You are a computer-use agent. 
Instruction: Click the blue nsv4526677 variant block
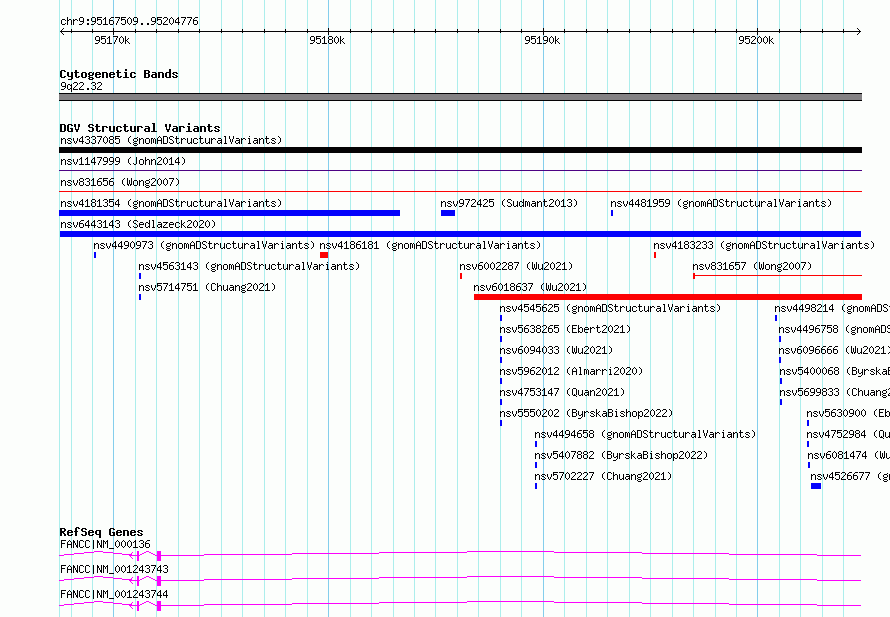coord(816,486)
